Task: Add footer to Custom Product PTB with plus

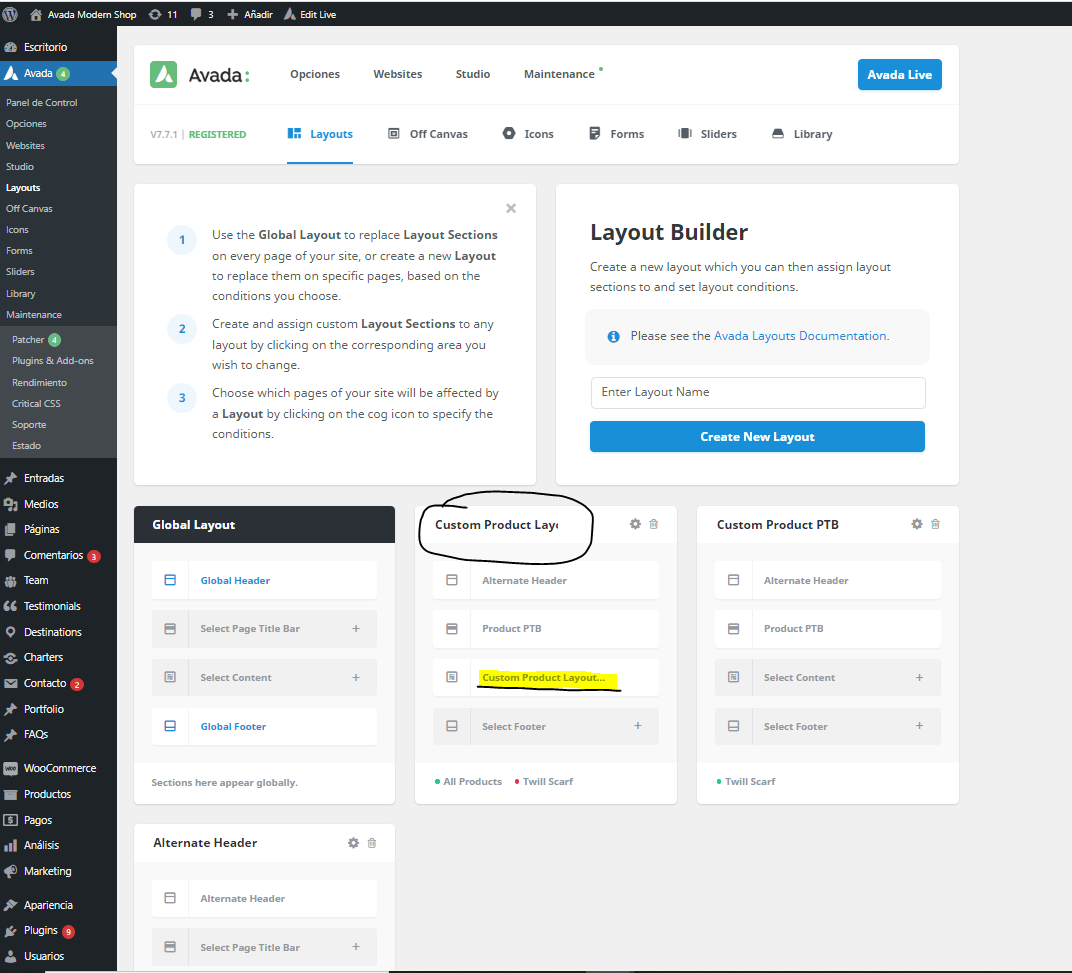Action: click(x=919, y=725)
